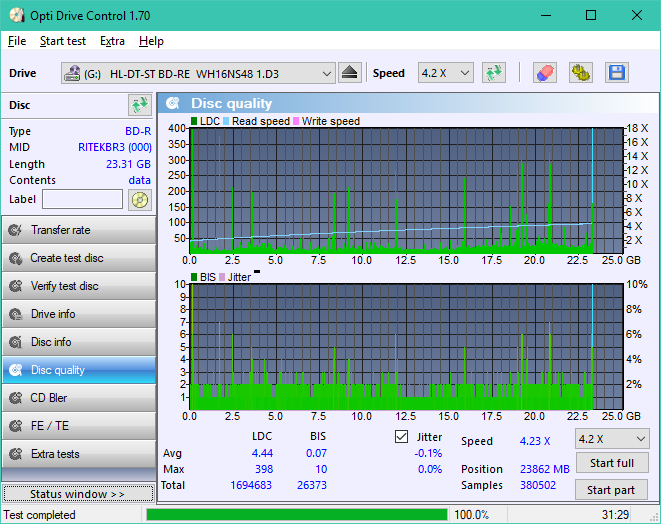661x524 pixels.
Task: Open the Start test menu
Action: click(62, 41)
